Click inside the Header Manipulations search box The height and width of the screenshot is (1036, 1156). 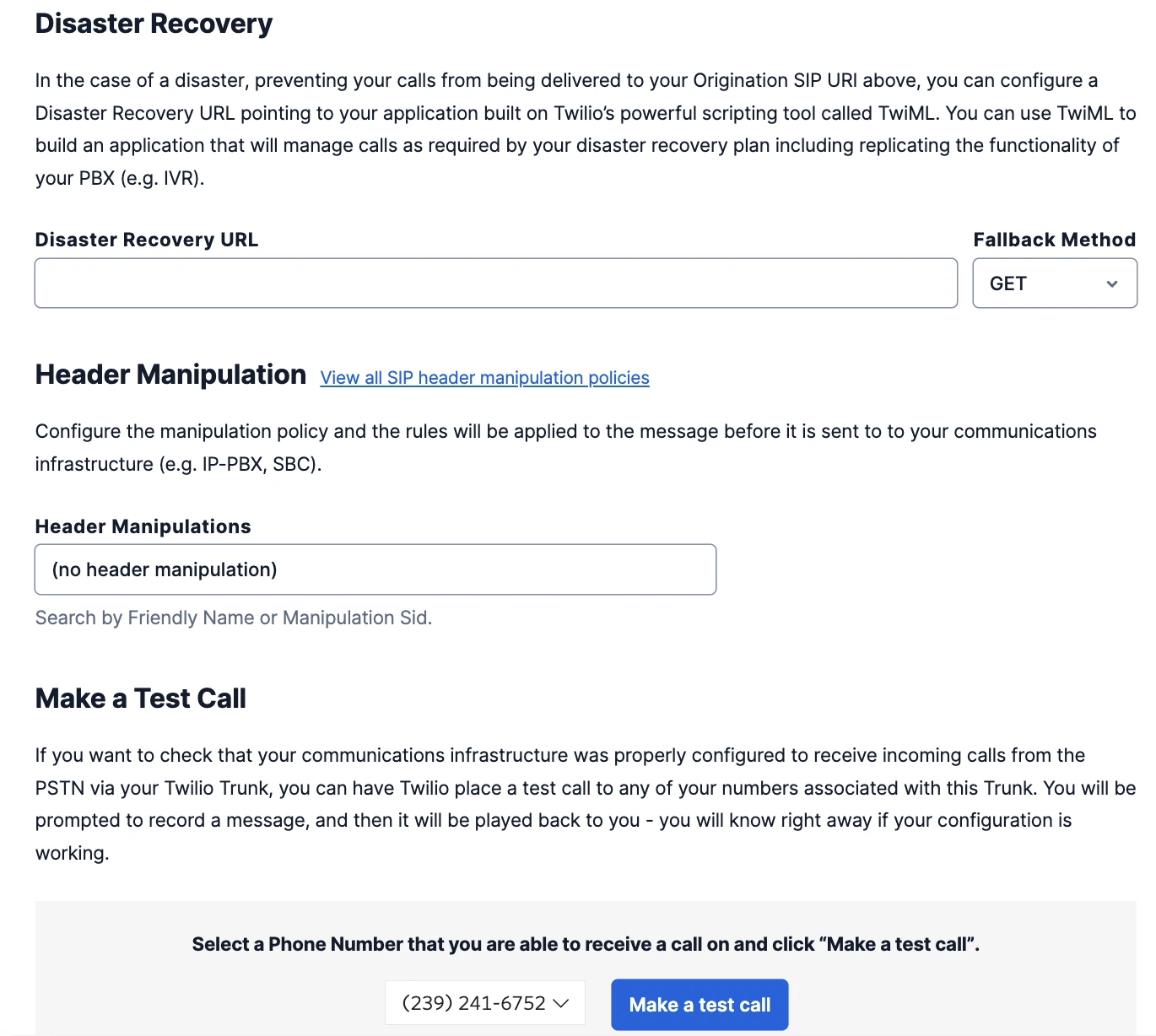click(x=375, y=569)
